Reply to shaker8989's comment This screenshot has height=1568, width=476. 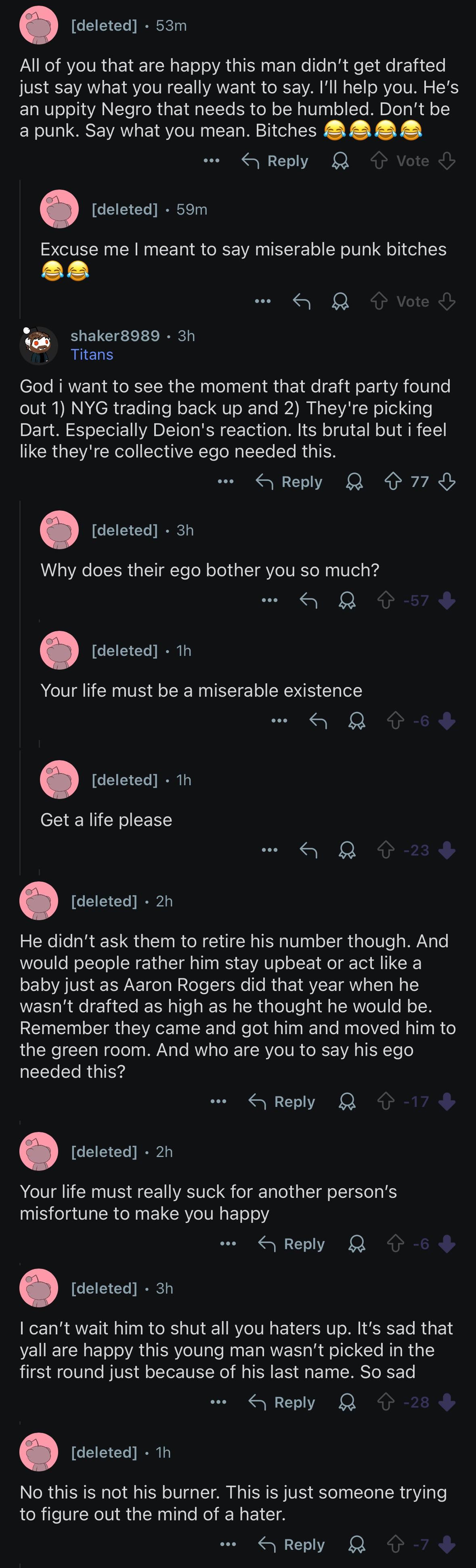[x=289, y=482]
